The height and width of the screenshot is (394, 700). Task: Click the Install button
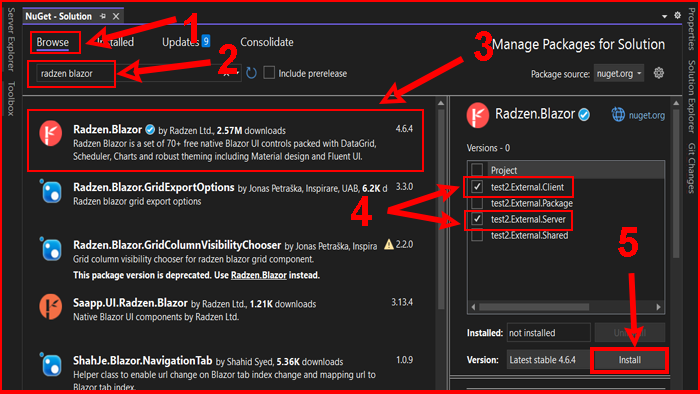[629, 360]
